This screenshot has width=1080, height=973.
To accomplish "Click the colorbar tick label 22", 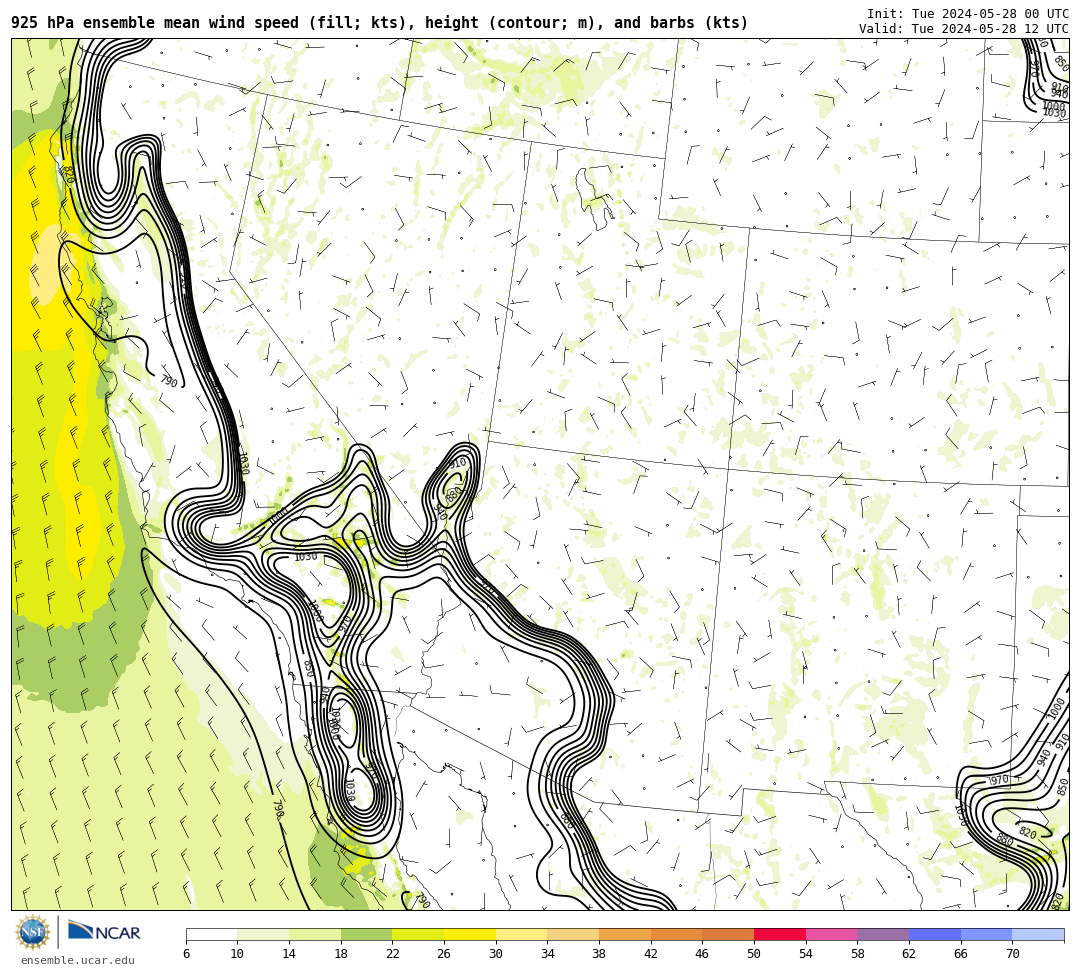I will tap(392, 954).
